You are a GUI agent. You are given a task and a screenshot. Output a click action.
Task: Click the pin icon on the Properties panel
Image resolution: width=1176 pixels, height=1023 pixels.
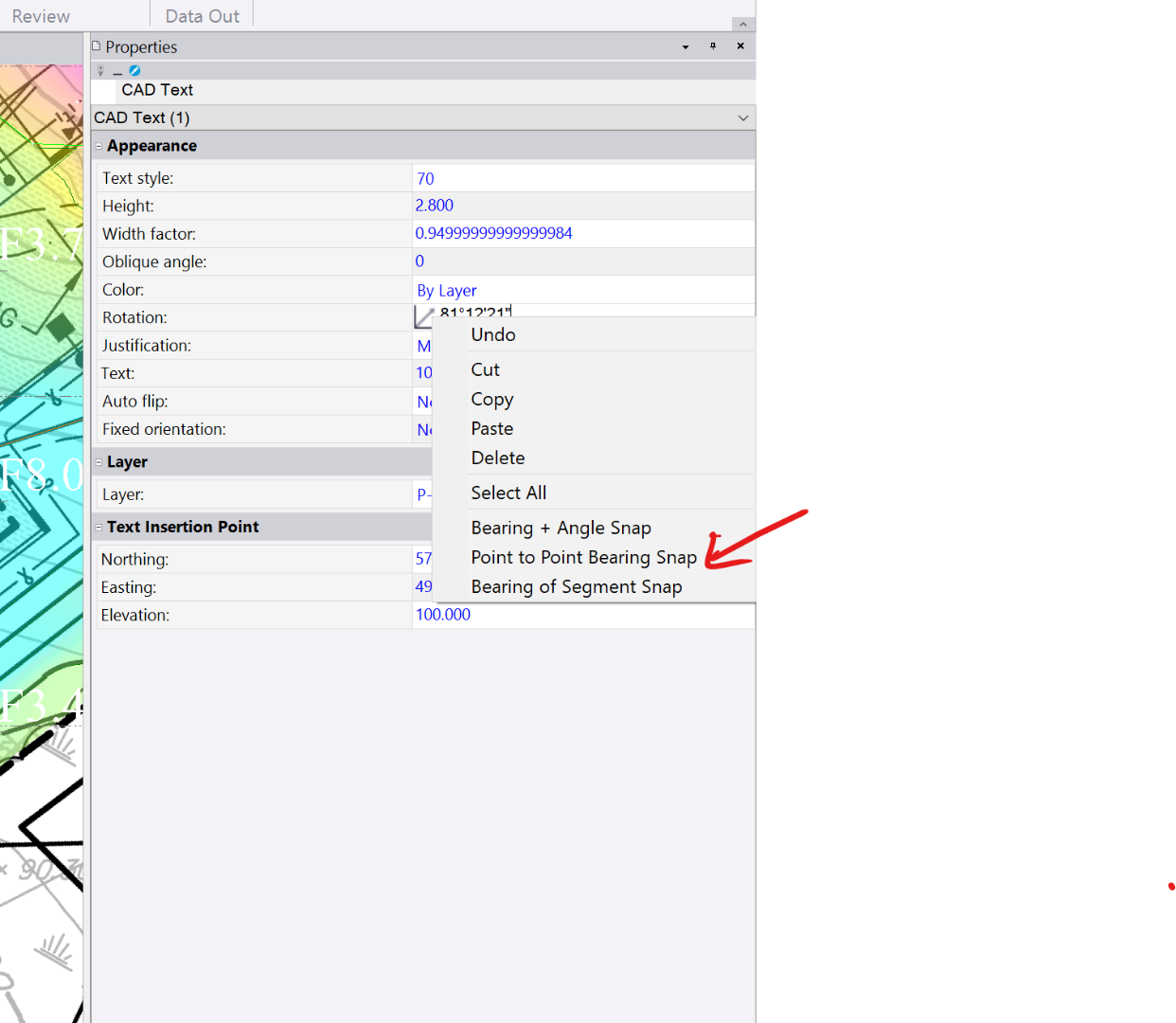(712, 45)
